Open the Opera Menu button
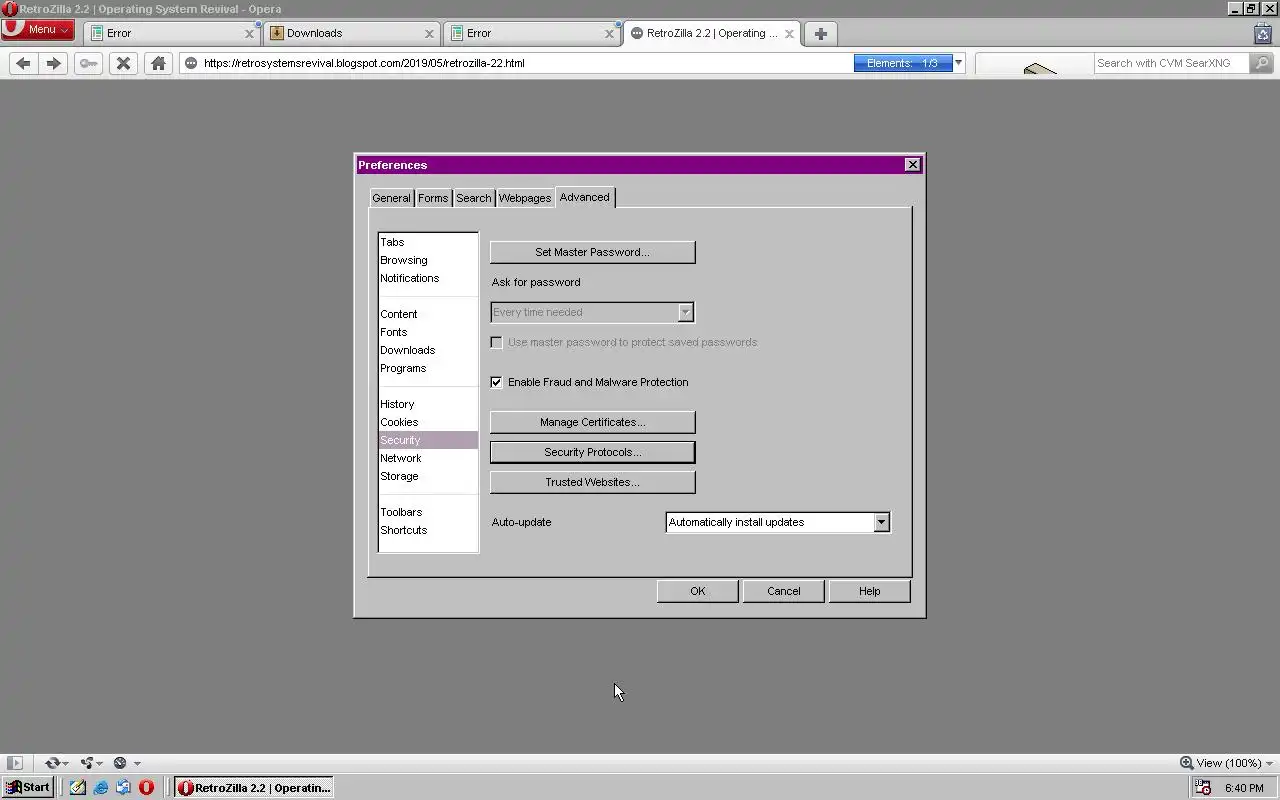The width and height of the screenshot is (1280, 800). [x=37, y=29]
